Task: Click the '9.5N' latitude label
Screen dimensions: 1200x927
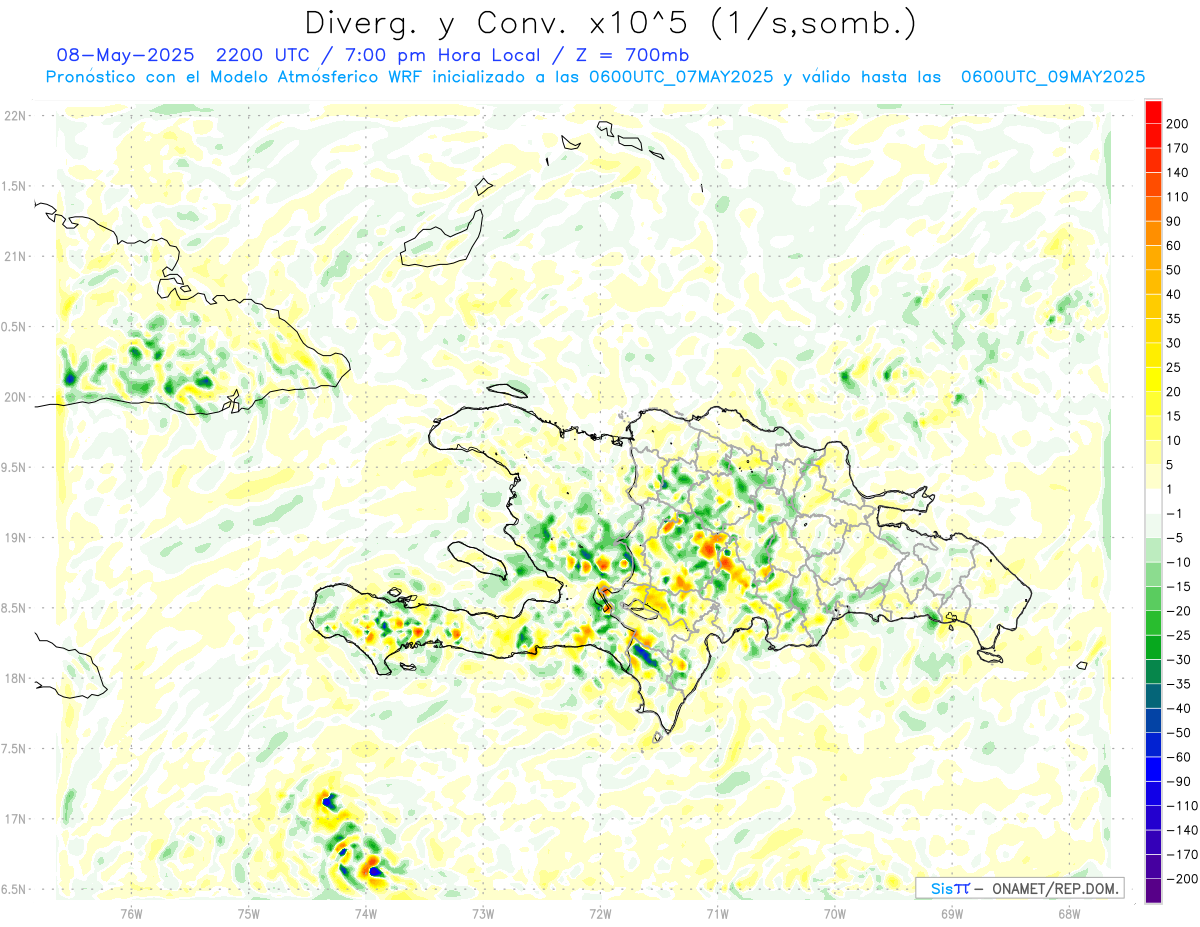Action: coord(14,467)
